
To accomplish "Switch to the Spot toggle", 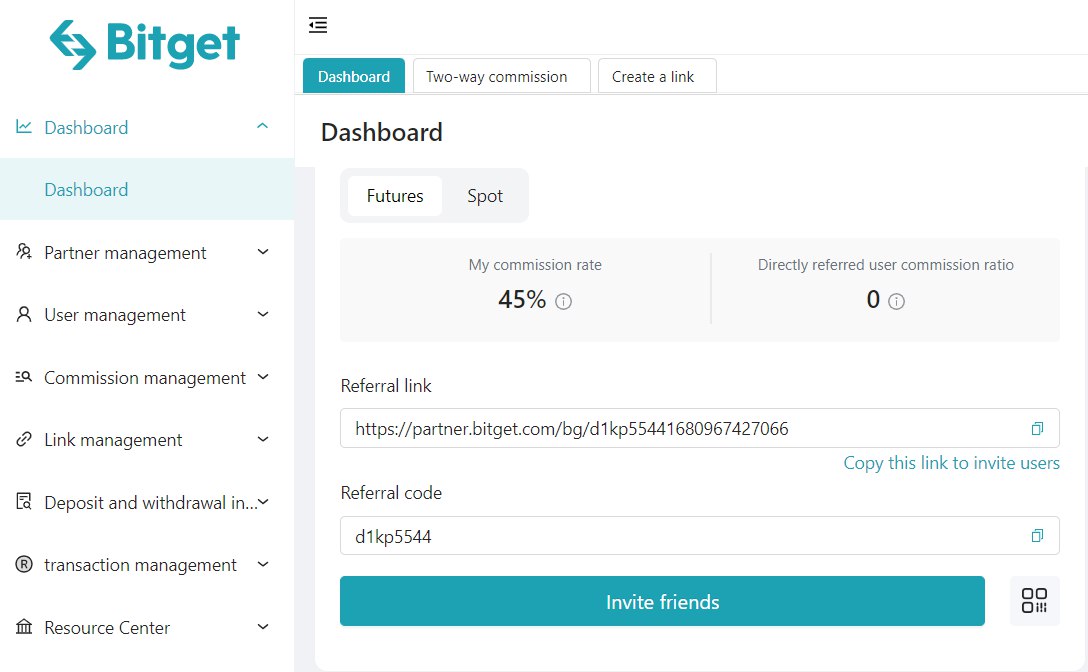I will tap(484, 196).
